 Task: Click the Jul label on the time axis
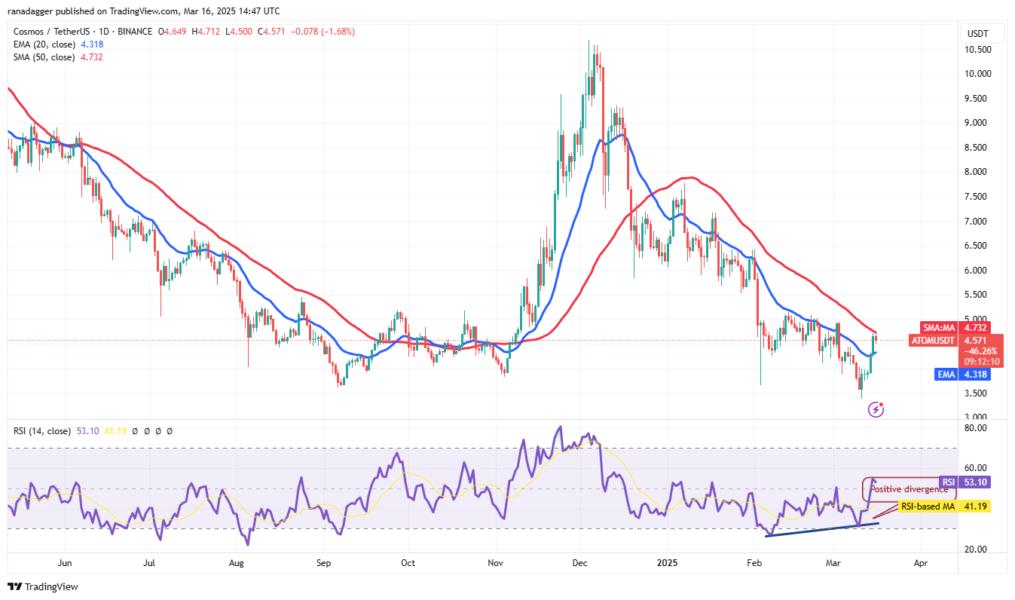coord(149,563)
